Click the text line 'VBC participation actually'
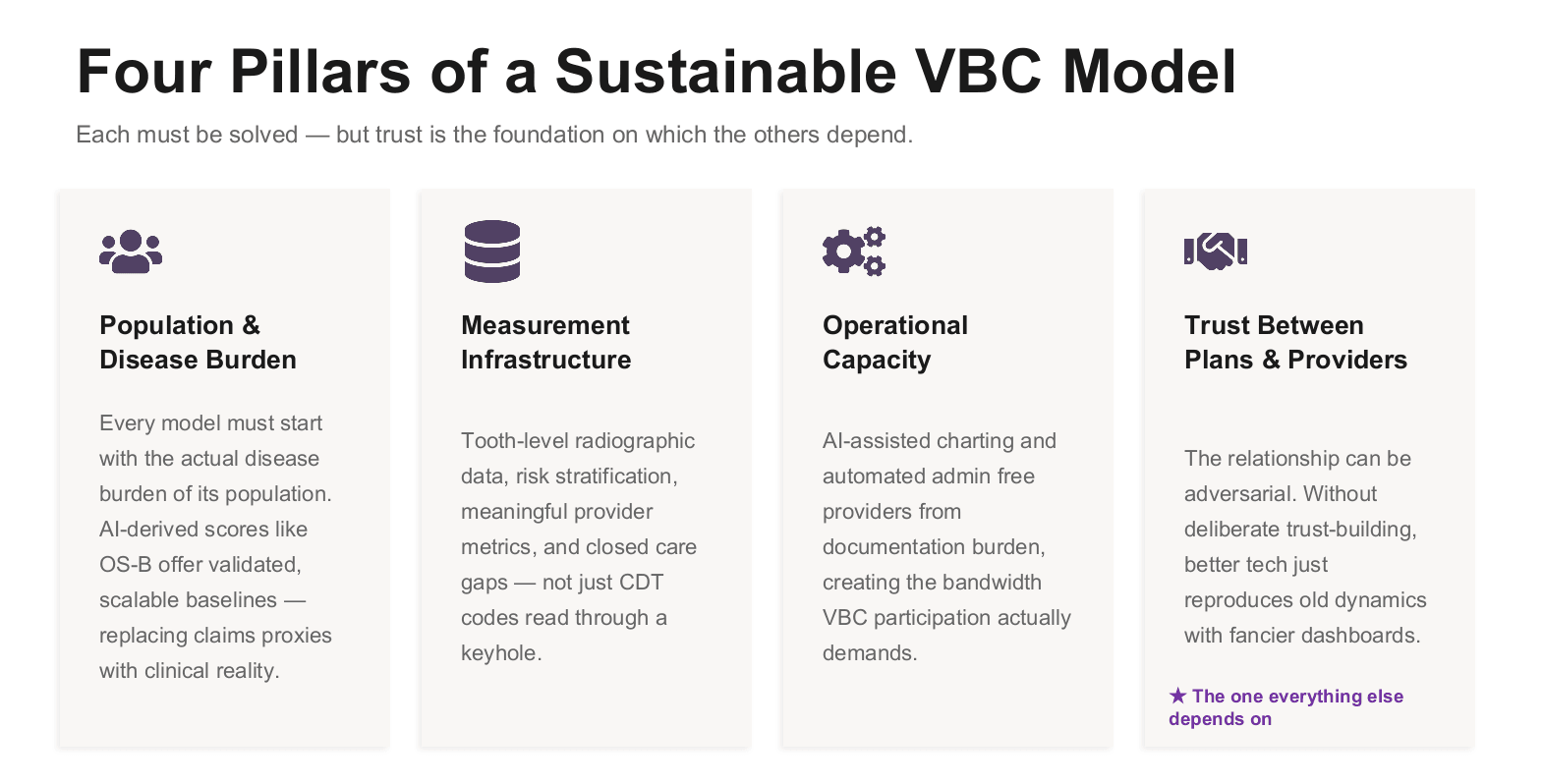 [x=946, y=618]
